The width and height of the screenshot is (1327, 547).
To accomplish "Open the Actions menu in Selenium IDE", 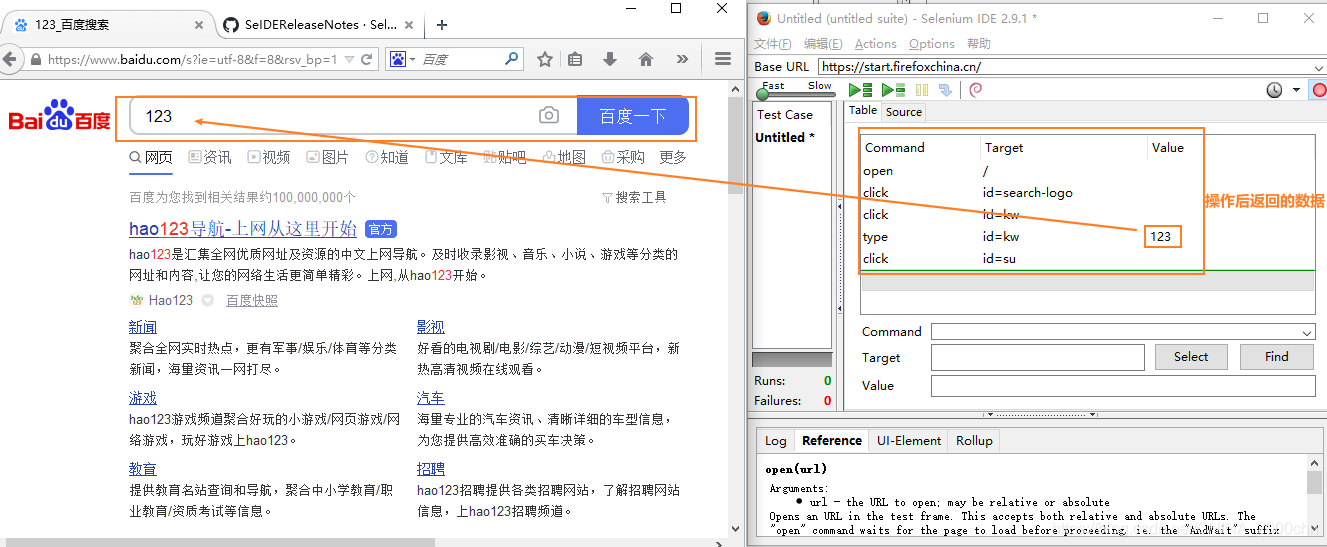I will tap(875, 44).
